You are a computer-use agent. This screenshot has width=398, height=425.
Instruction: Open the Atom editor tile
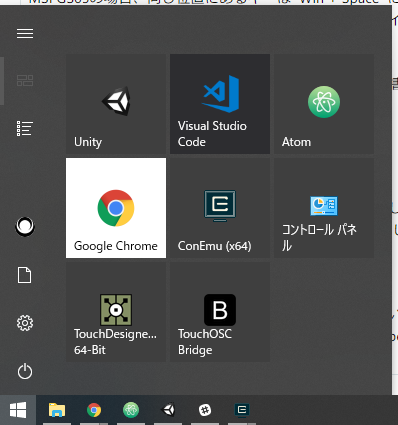(324, 104)
